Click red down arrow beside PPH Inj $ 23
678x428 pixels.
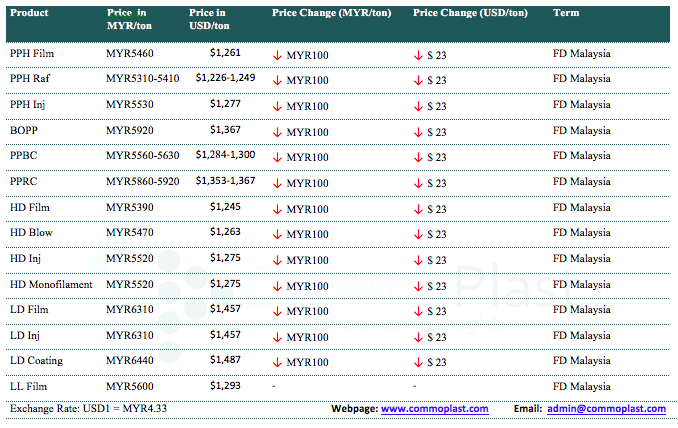click(418, 106)
